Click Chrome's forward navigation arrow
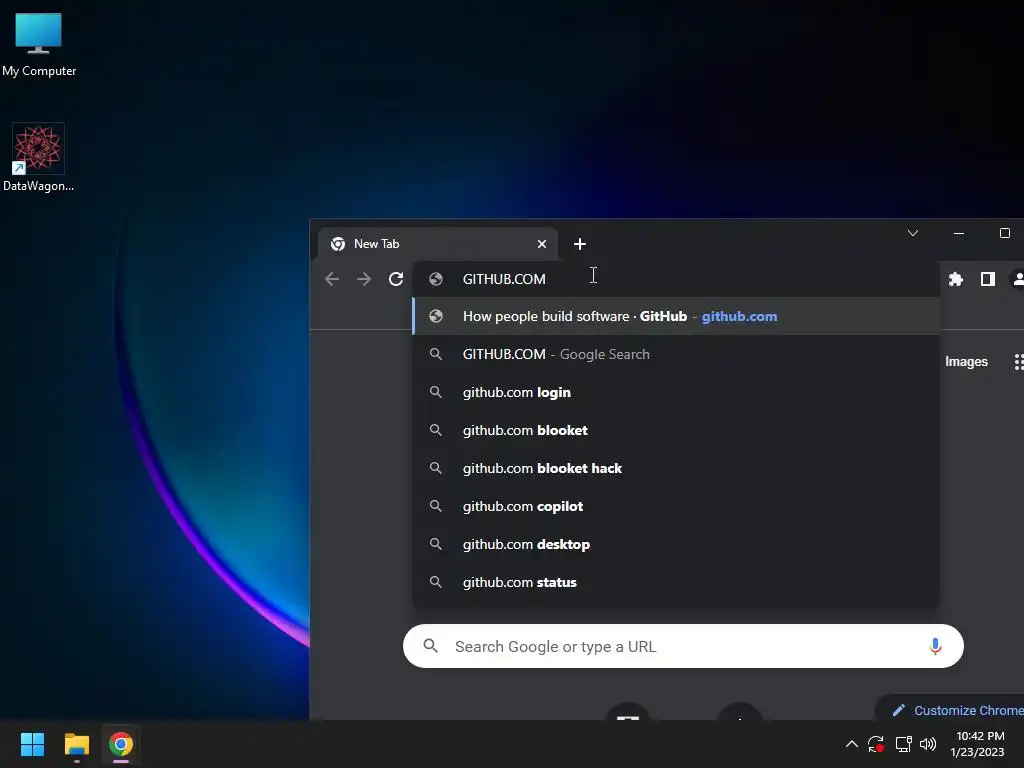The width and height of the screenshot is (1024, 768). point(364,280)
